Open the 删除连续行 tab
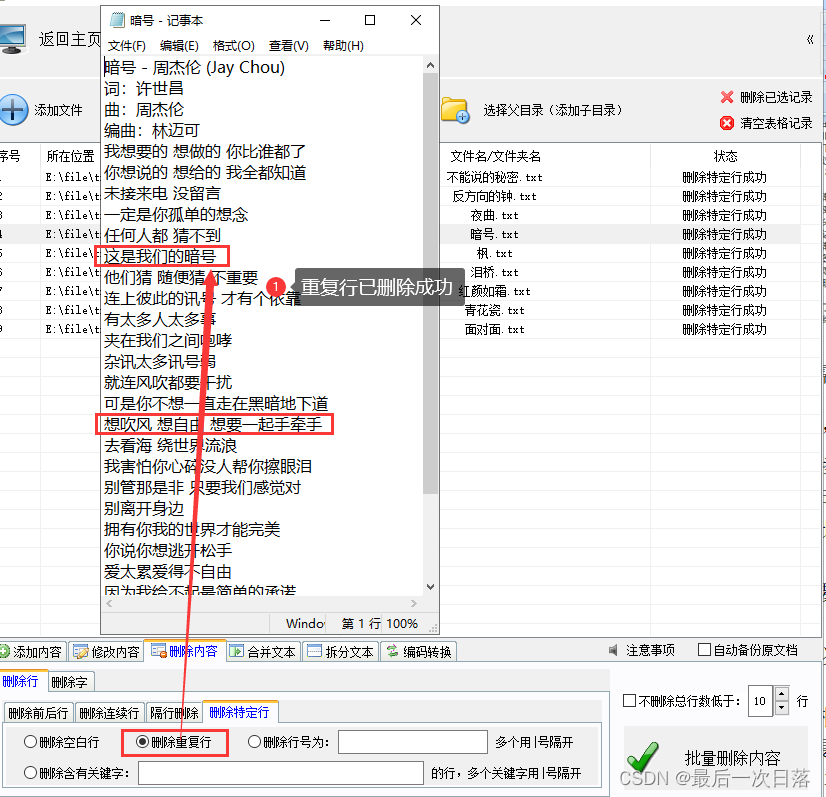This screenshot has width=826, height=797. [x=109, y=713]
